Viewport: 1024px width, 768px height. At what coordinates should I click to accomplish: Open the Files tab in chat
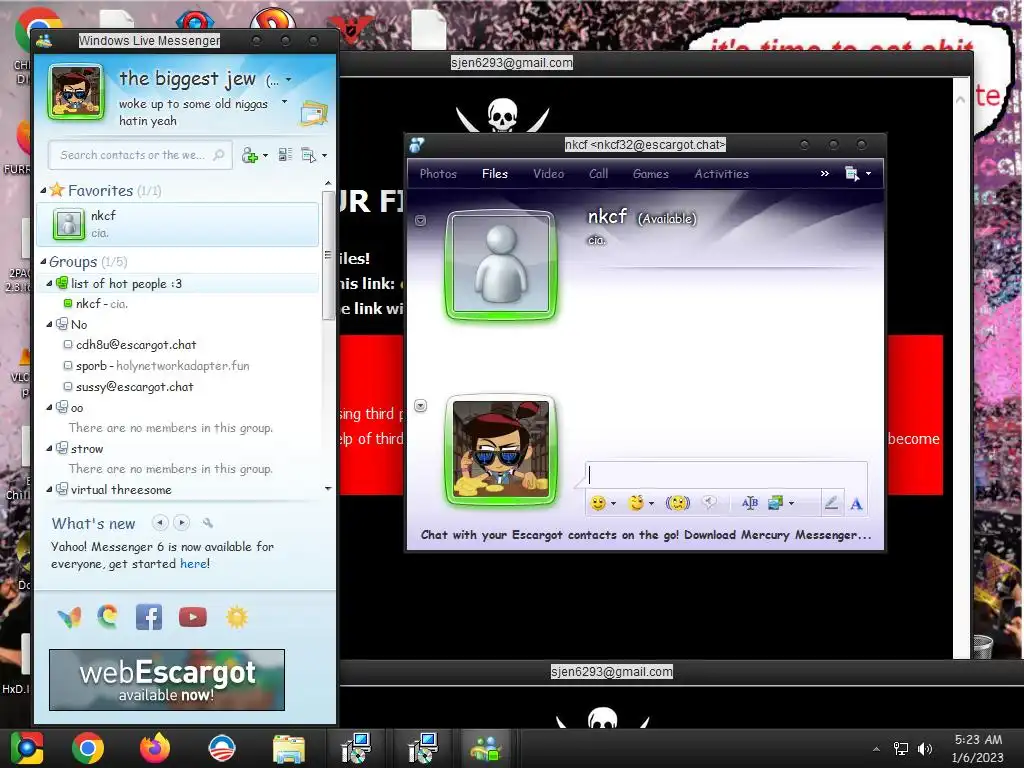[494, 174]
